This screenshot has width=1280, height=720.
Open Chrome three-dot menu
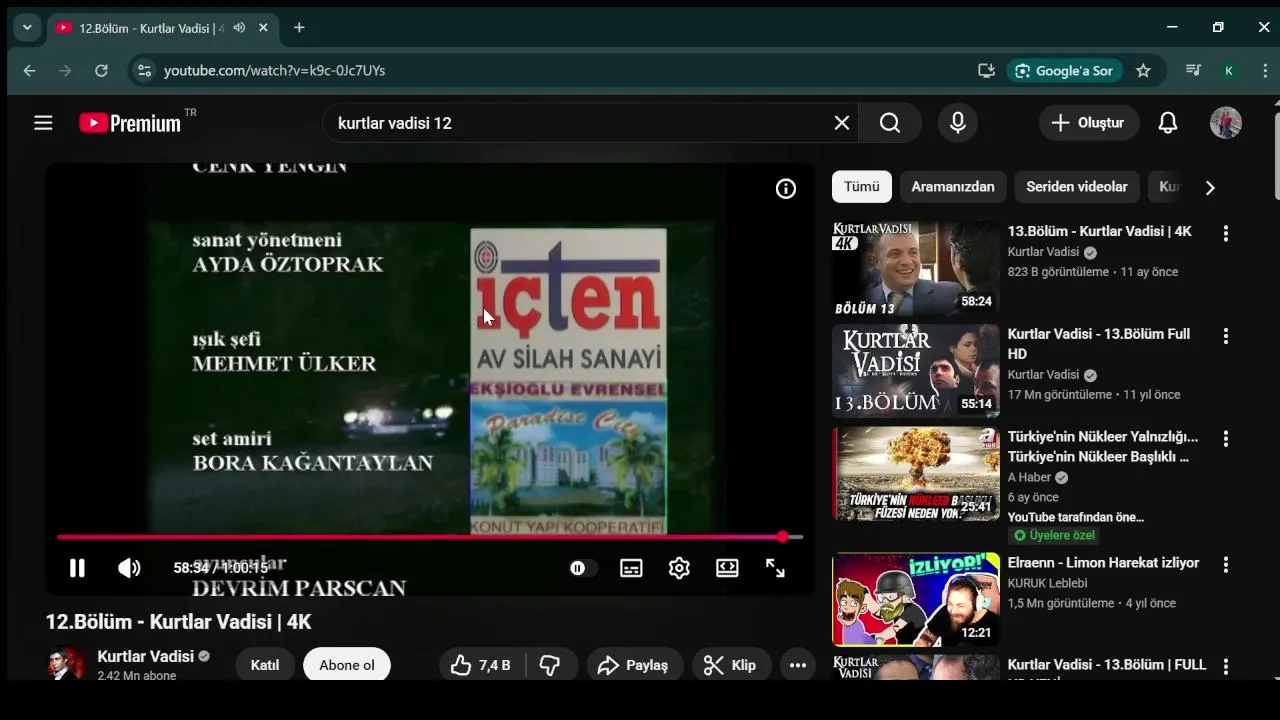coord(1266,70)
